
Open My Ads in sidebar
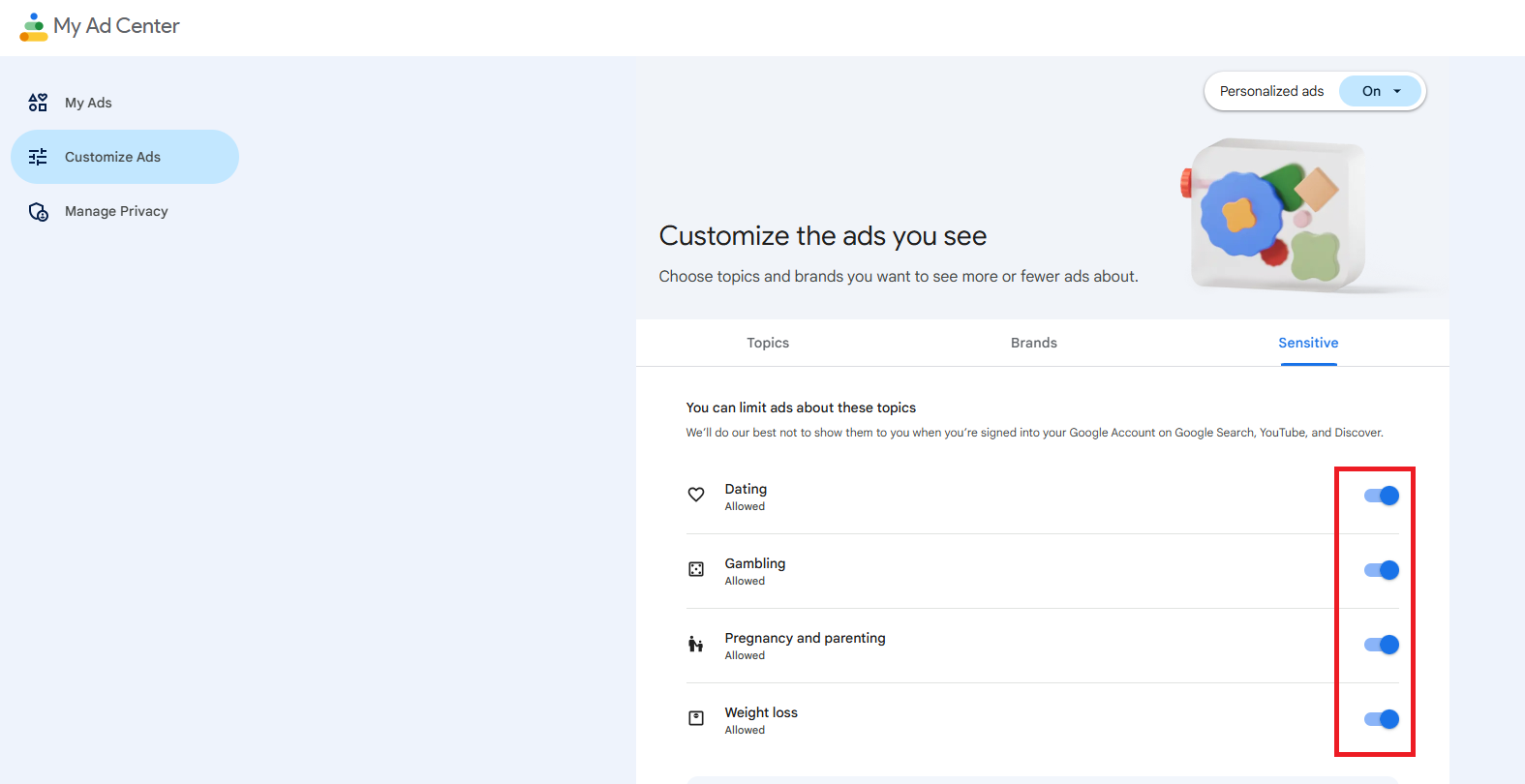coord(125,103)
